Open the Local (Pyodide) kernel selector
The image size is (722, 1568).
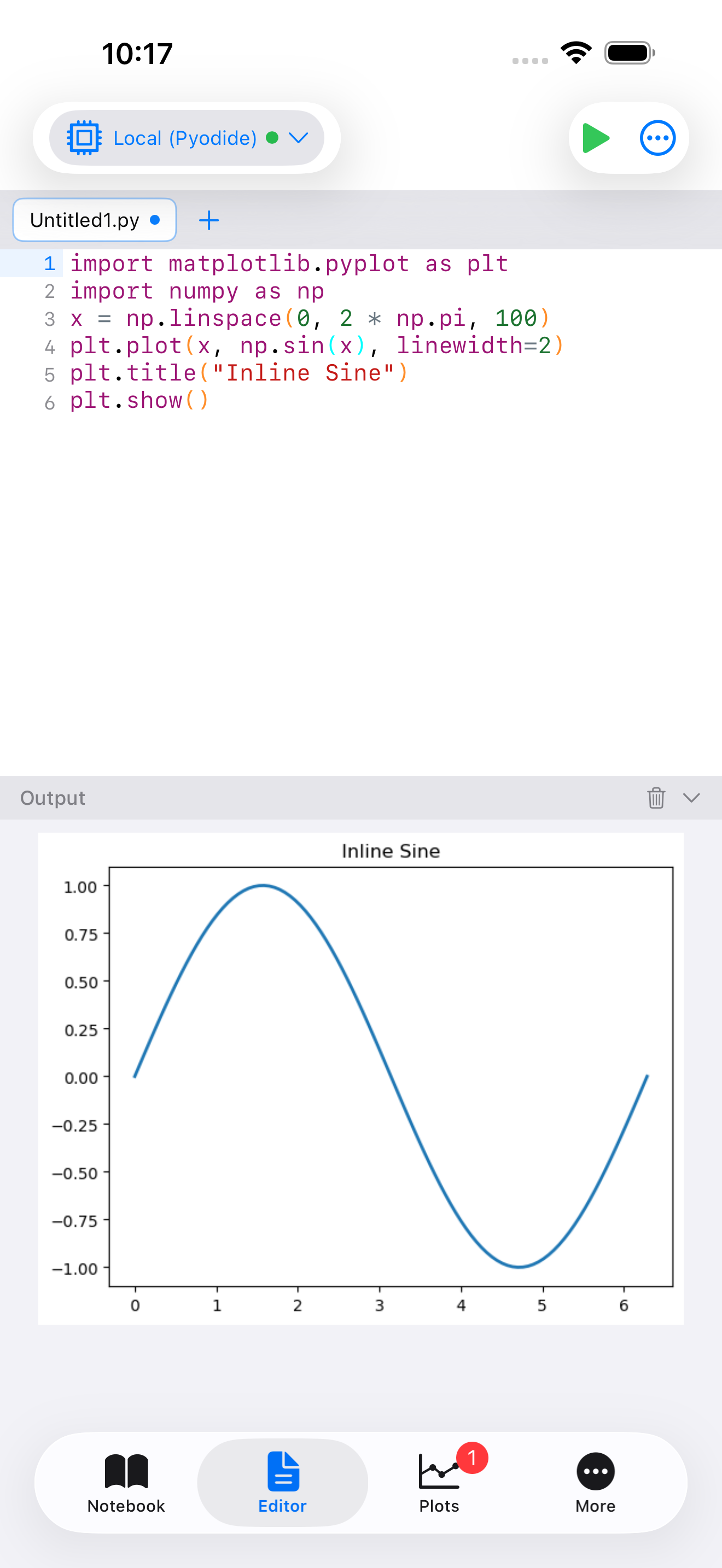[187, 138]
